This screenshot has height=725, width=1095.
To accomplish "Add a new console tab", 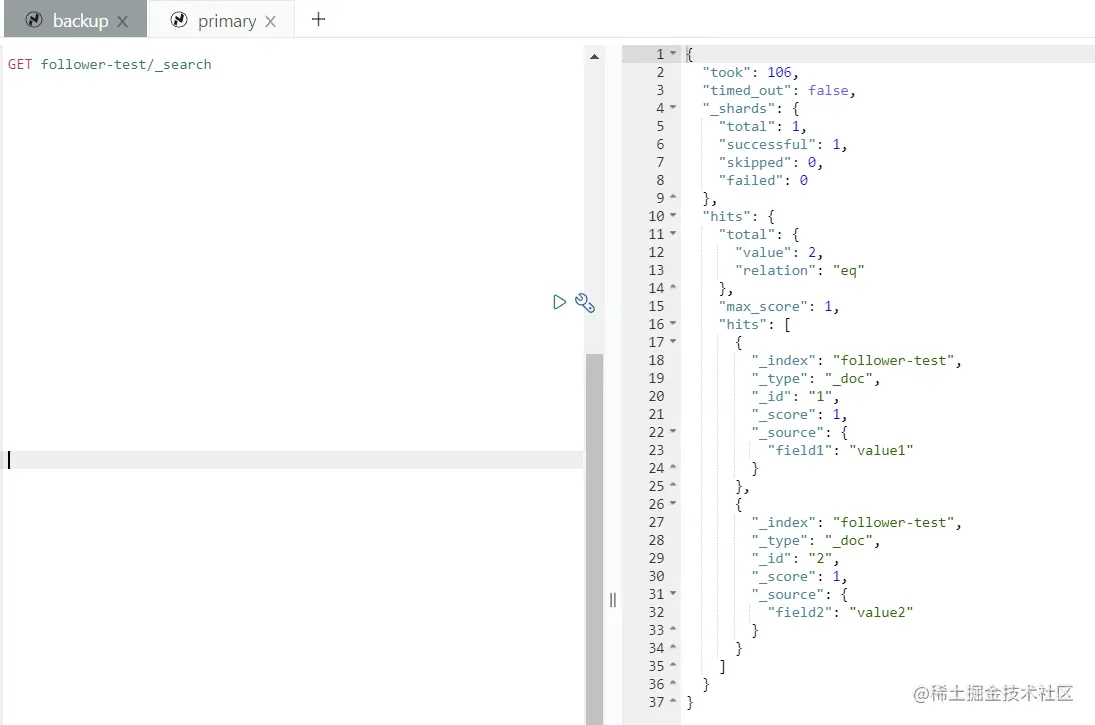I will 318,19.
